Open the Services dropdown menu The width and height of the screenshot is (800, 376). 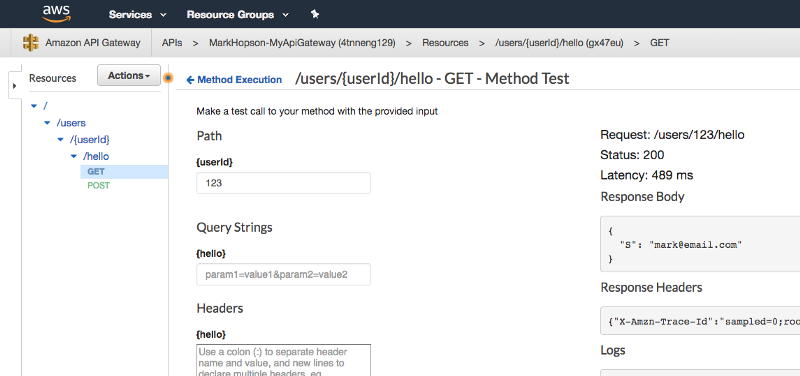click(x=137, y=15)
